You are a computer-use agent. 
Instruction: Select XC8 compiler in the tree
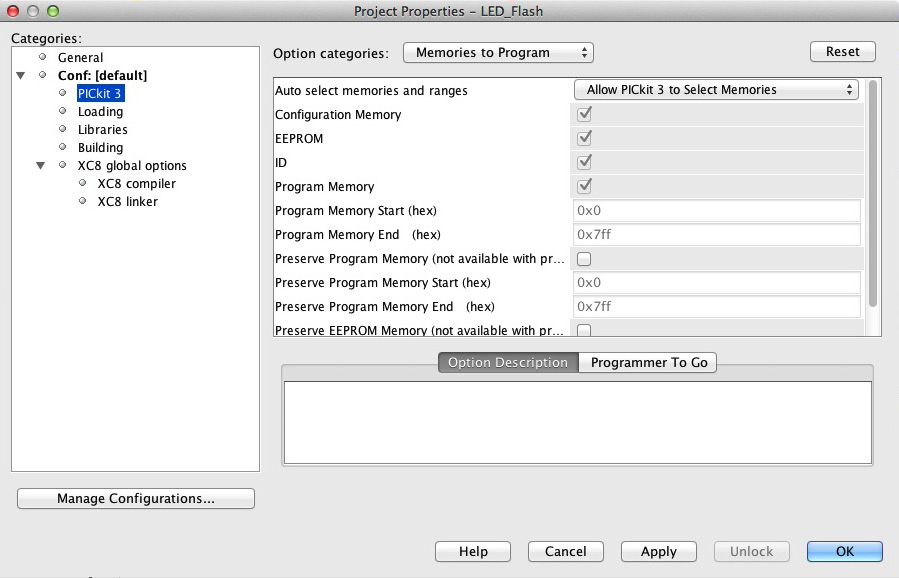(x=136, y=184)
